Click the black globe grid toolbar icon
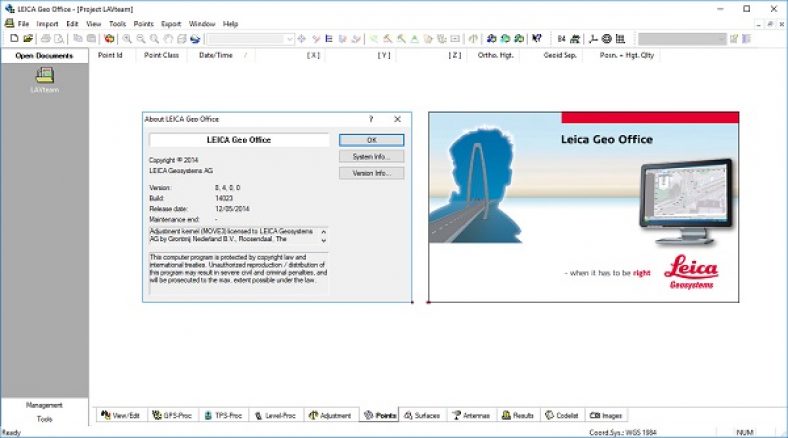 click(607, 39)
